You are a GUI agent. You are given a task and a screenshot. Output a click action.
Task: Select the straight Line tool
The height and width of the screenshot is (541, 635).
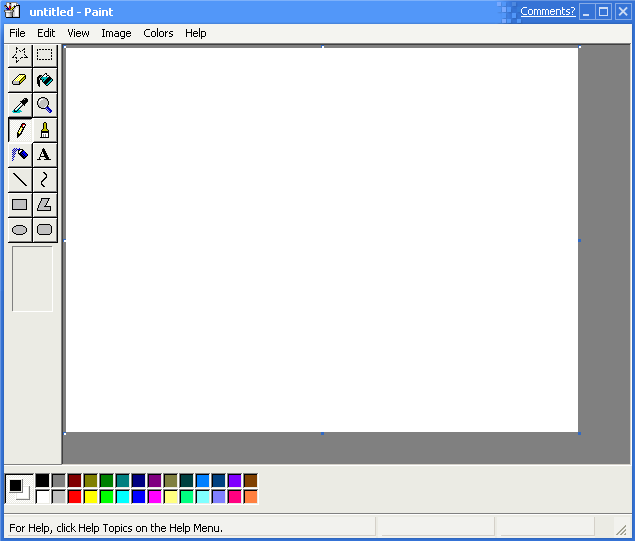[x=20, y=180]
